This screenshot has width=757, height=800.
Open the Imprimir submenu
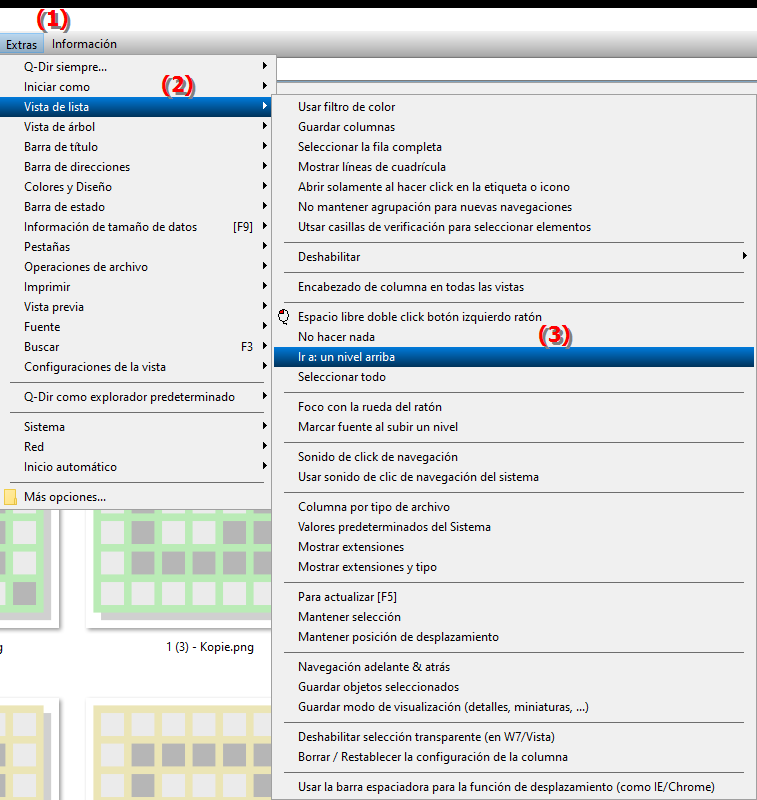pyautogui.click(x=137, y=287)
